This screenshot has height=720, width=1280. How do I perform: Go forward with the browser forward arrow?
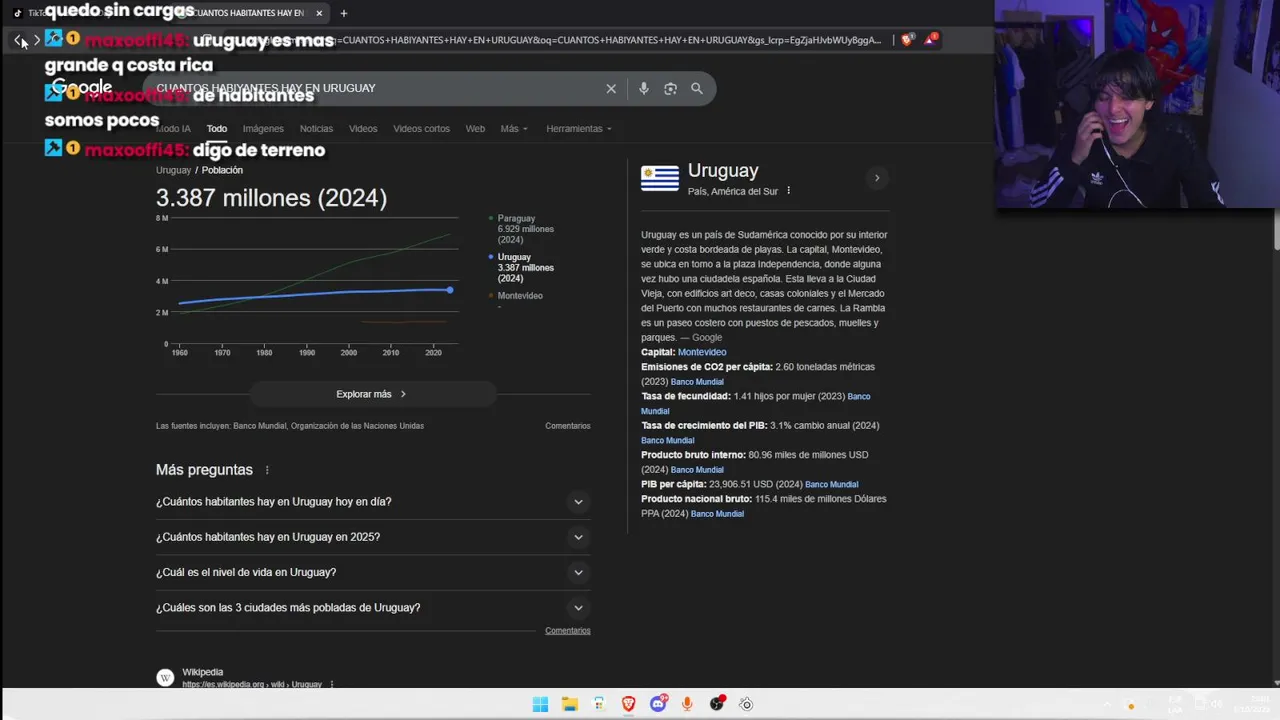(37, 41)
